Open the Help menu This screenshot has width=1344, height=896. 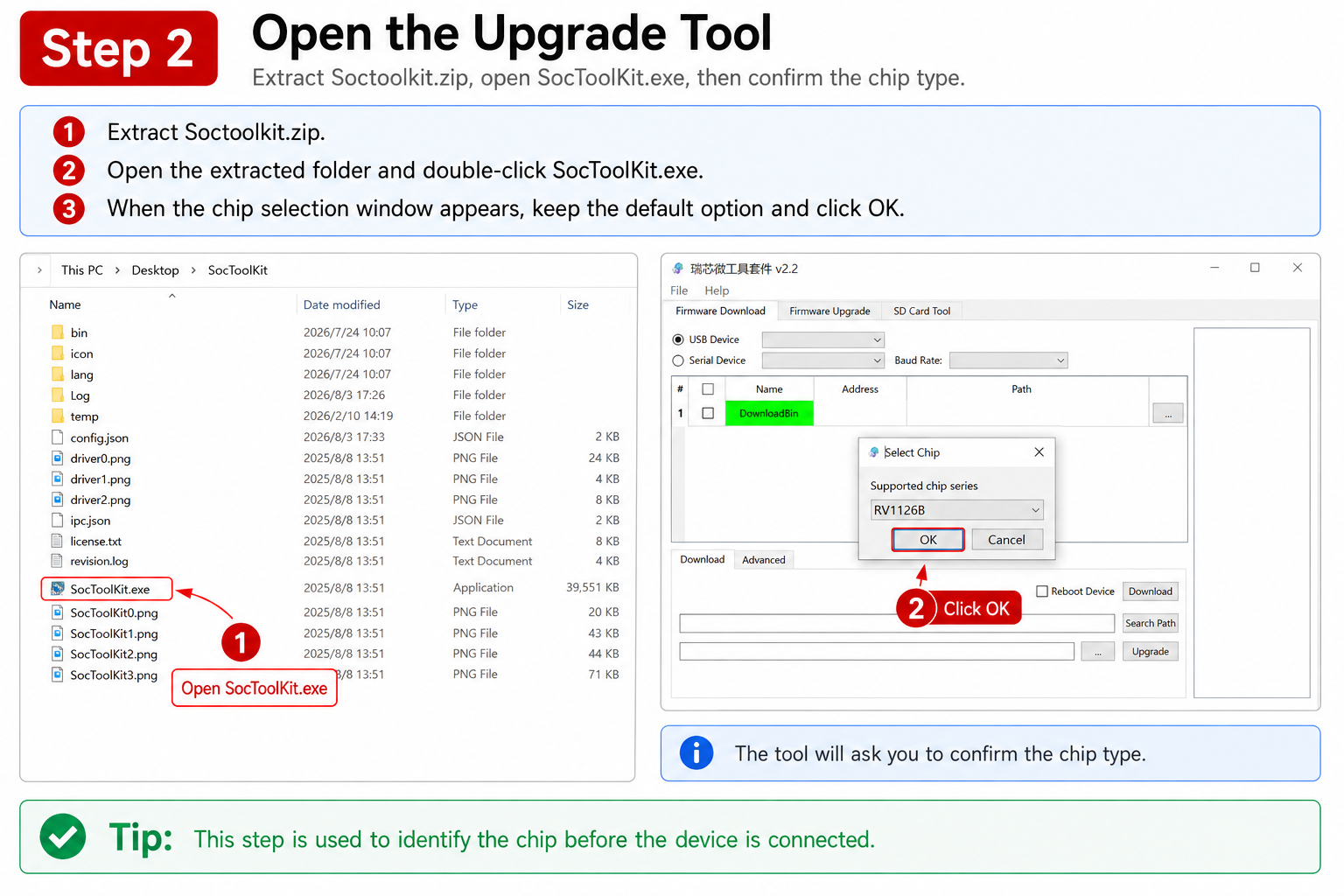pyautogui.click(x=717, y=290)
